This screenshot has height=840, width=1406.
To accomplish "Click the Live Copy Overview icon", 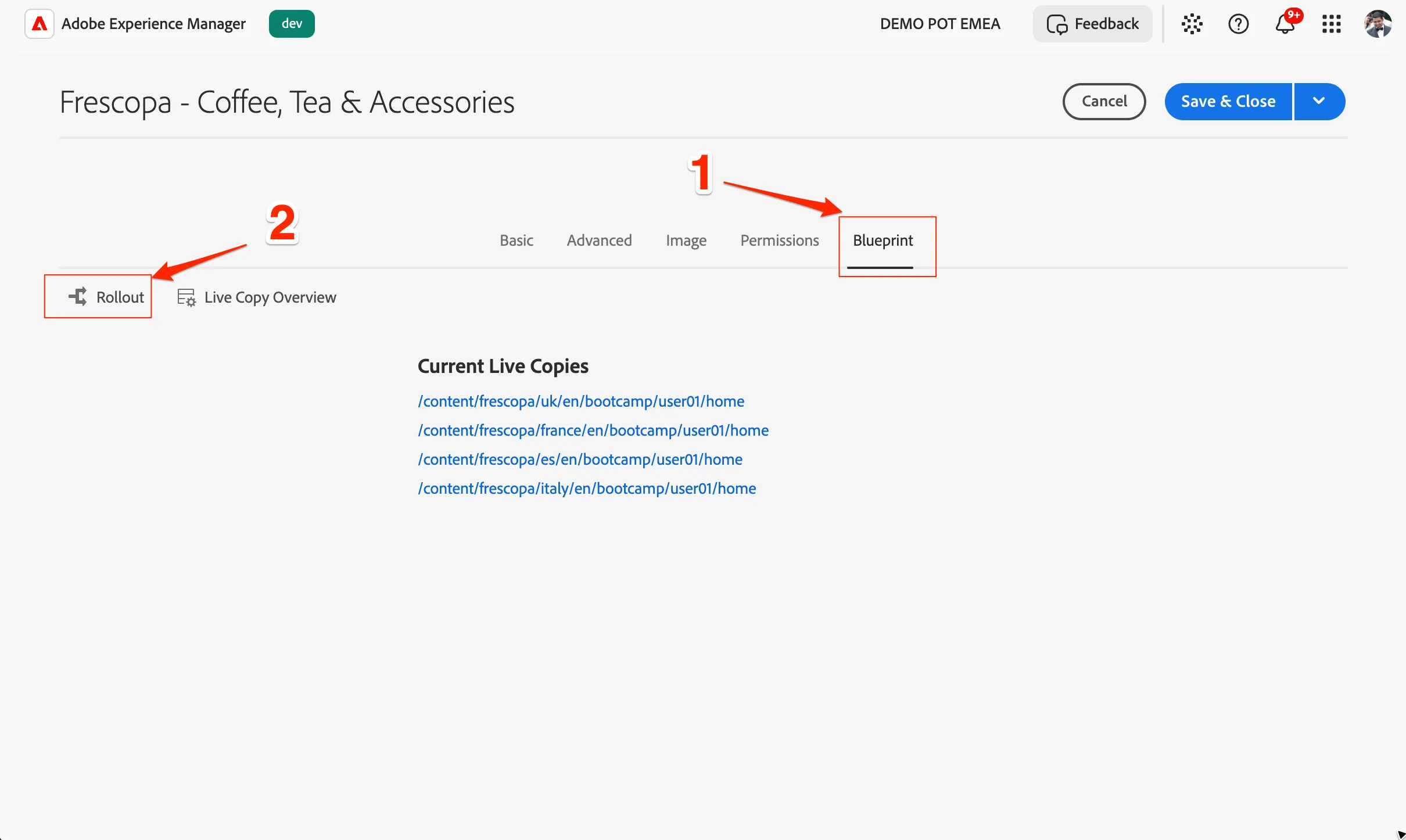I will click(x=186, y=297).
